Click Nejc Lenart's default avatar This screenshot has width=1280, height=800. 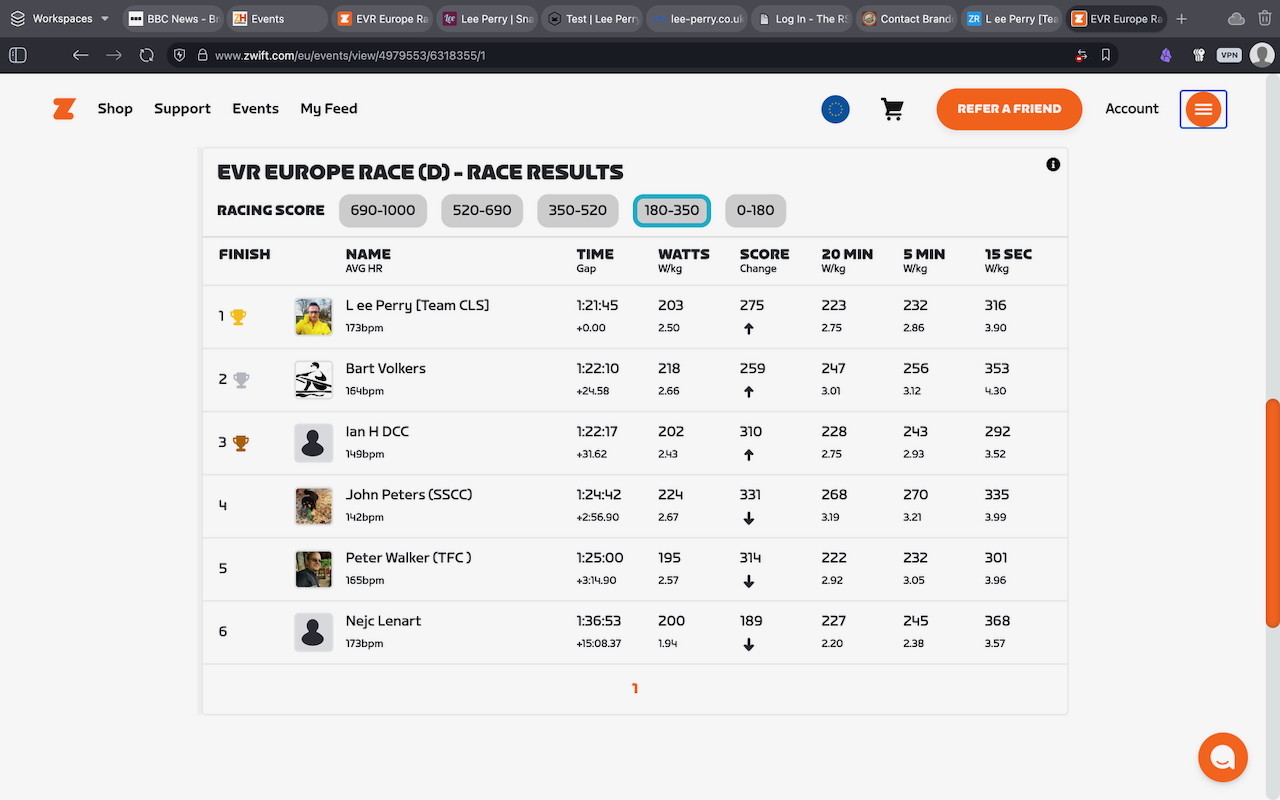click(313, 632)
